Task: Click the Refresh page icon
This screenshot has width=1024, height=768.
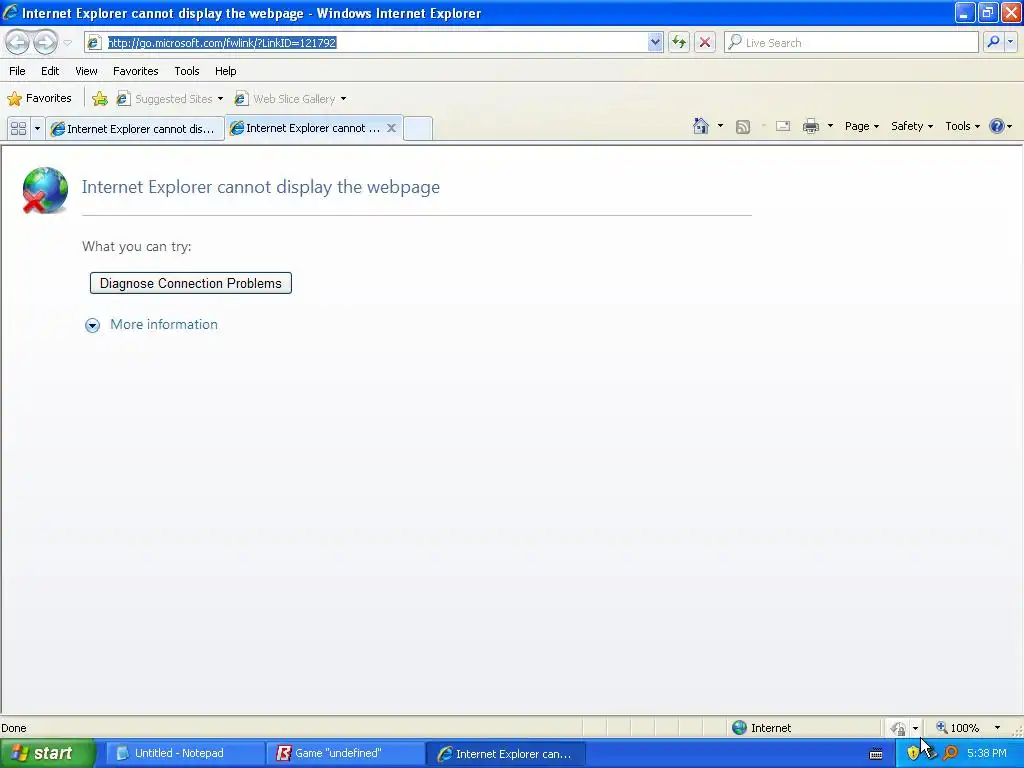Action: (679, 42)
